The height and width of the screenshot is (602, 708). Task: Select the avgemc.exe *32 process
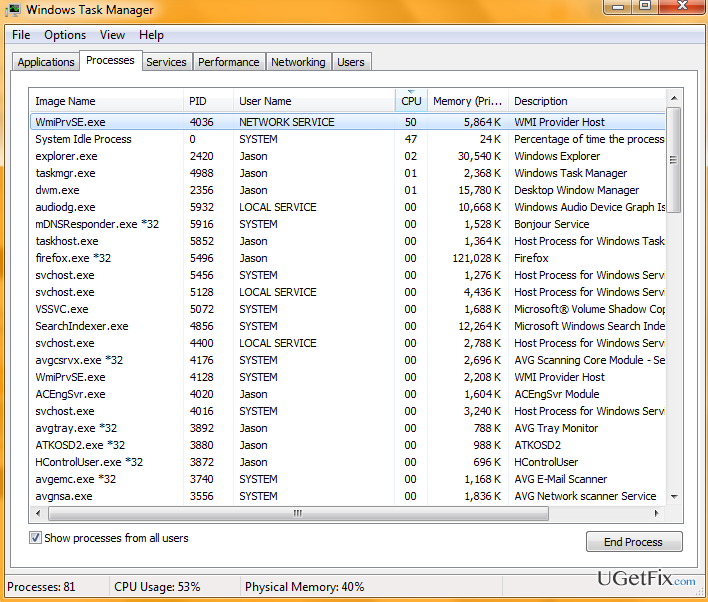[x=348, y=479]
